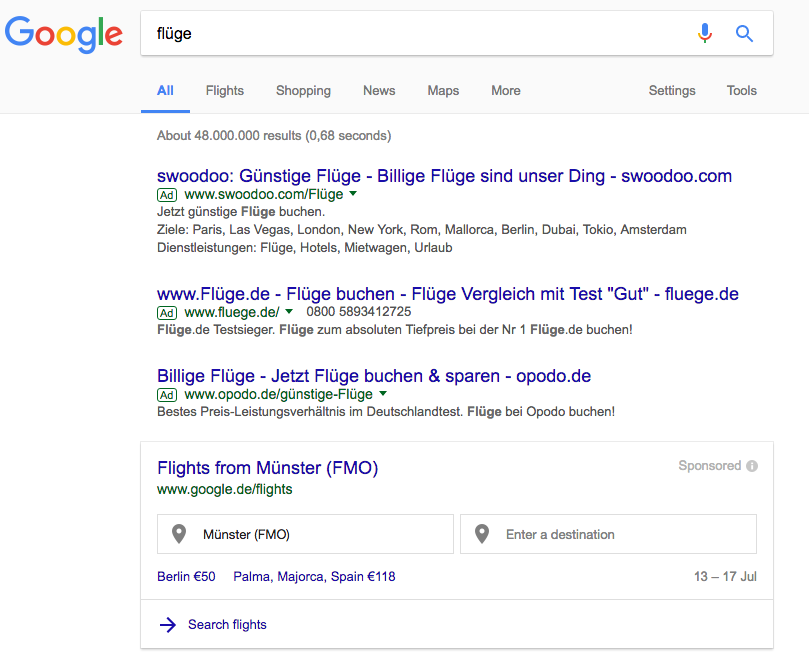Viewport: 809px width, 659px height.
Task: Click the www.google.de/flights URL
Action: 224,489
